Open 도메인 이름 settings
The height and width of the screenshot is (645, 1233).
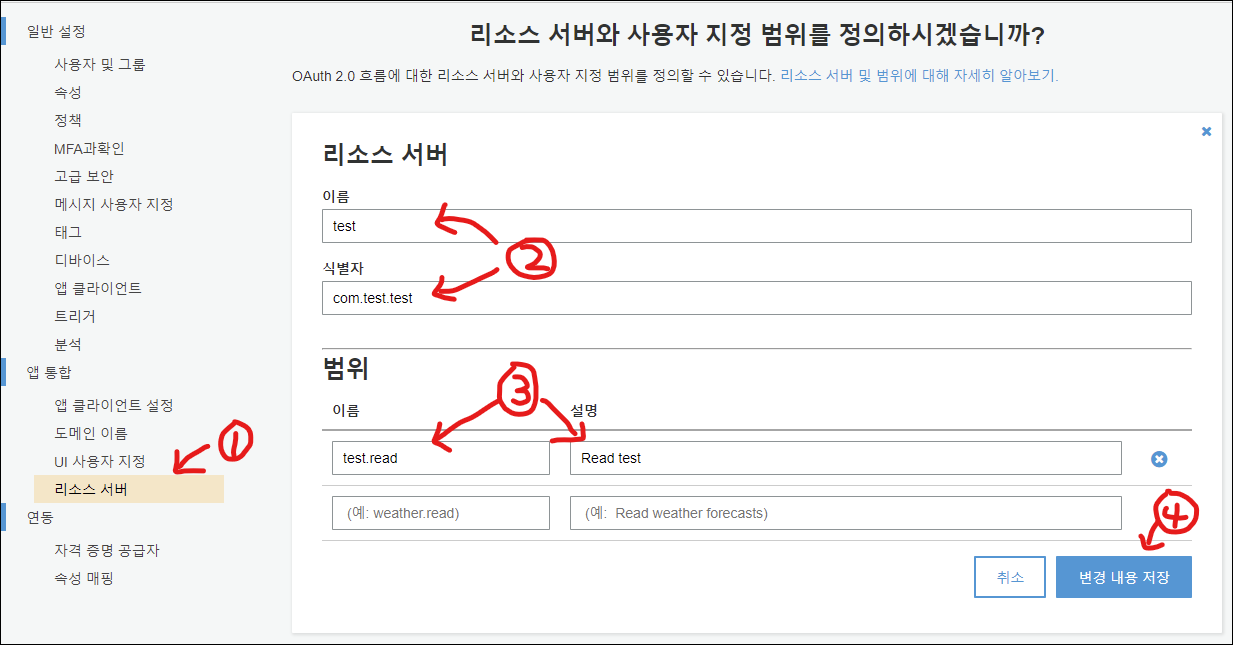(90, 433)
